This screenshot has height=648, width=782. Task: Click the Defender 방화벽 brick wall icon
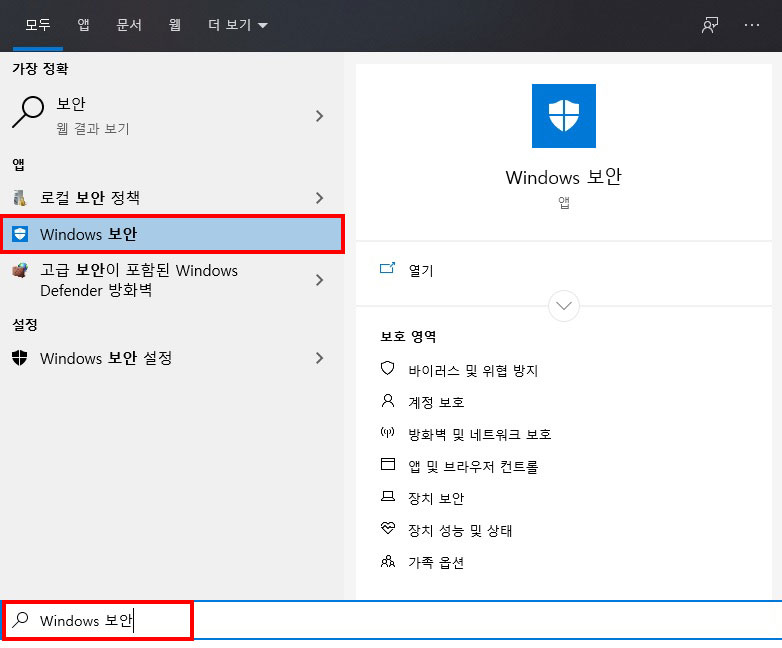coord(20,271)
